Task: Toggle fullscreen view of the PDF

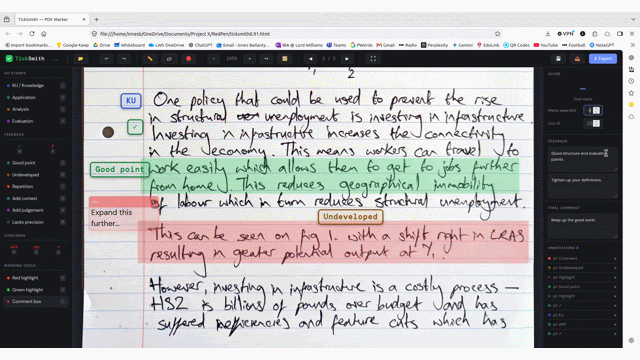Action: 373,59
